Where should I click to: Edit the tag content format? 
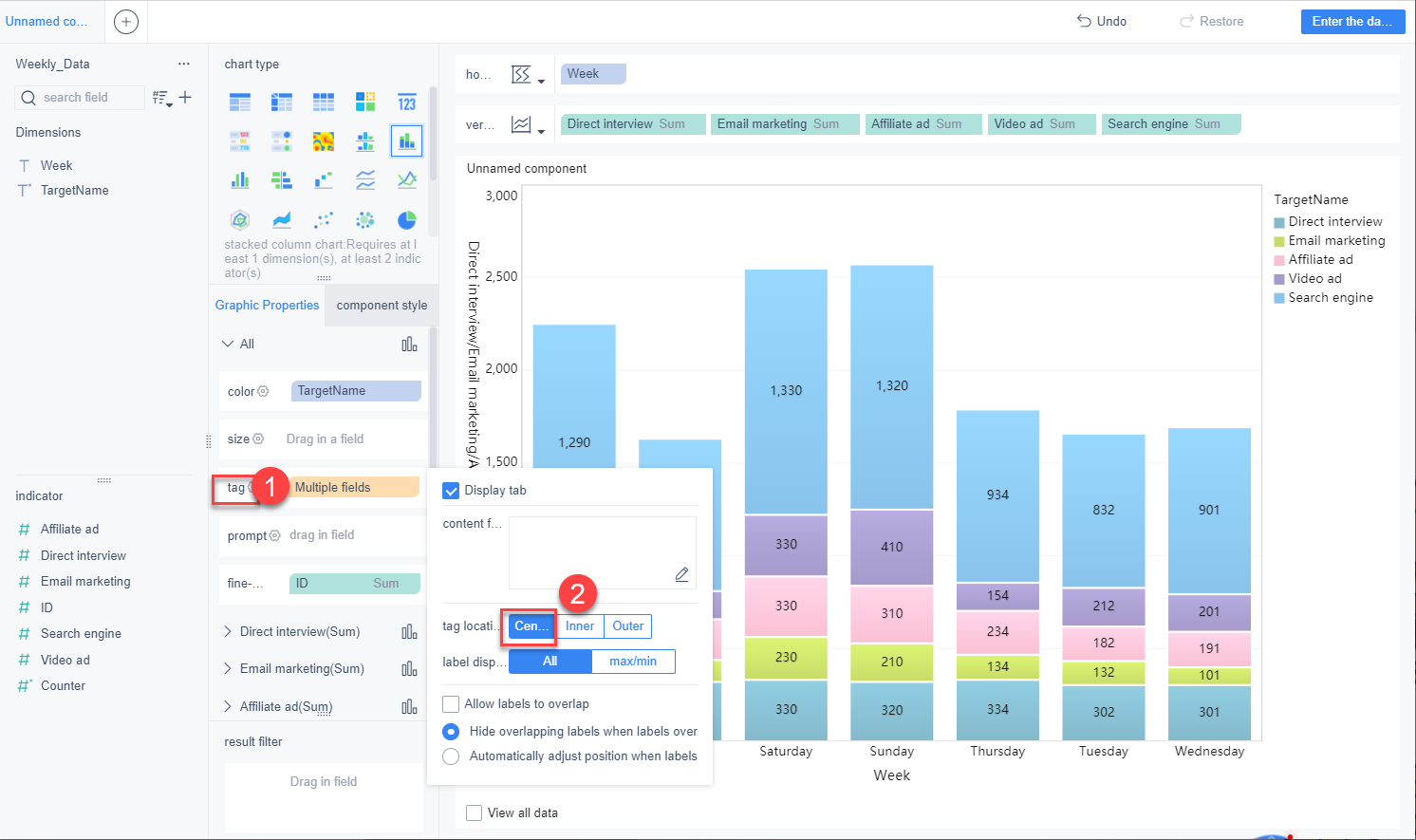(681, 574)
